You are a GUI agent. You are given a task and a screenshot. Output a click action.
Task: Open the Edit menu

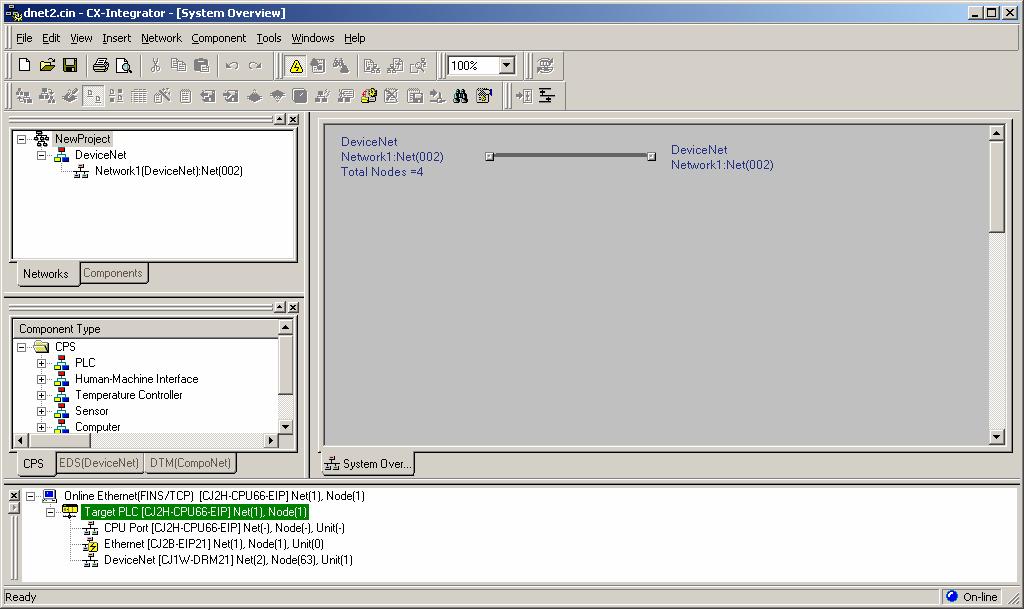pyautogui.click(x=51, y=39)
